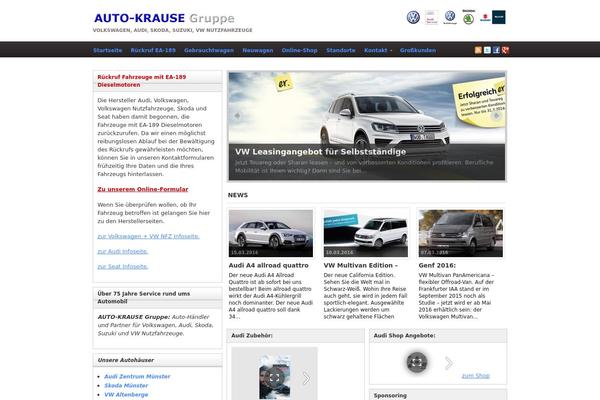Open Neuwagen menu item
600x400 pixels.
coord(258,50)
